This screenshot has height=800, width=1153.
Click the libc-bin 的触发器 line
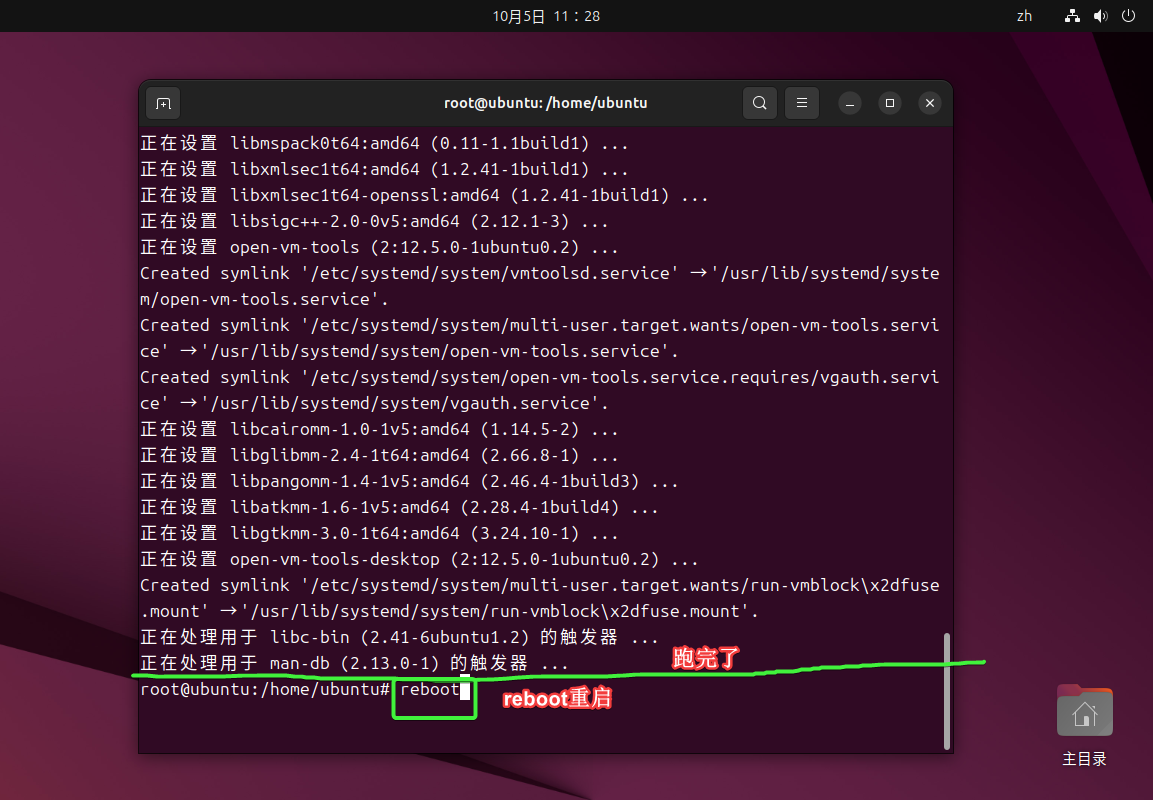click(x=399, y=638)
